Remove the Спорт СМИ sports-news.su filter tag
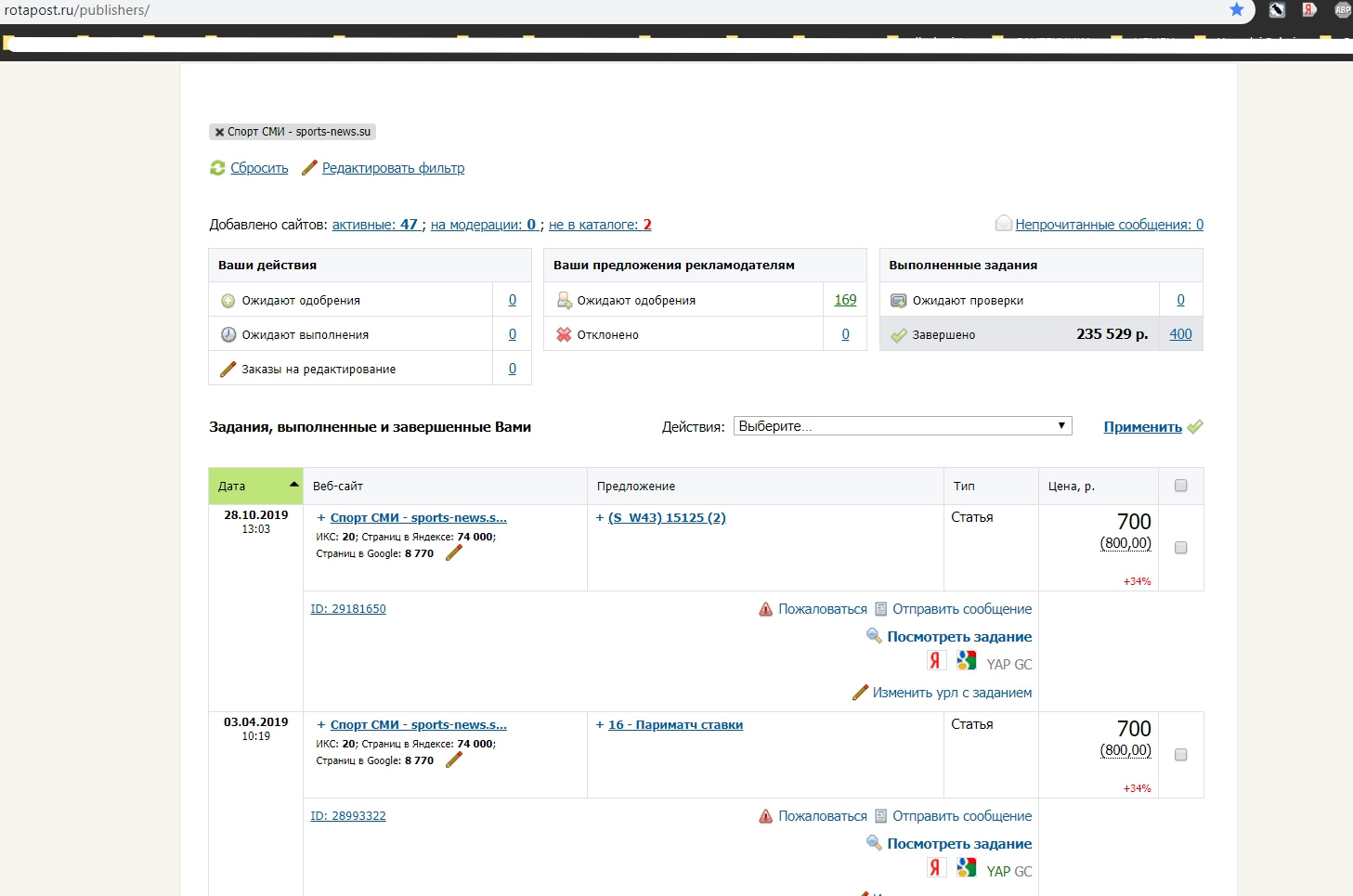This screenshot has height=896, width=1353. click(219, 132)
